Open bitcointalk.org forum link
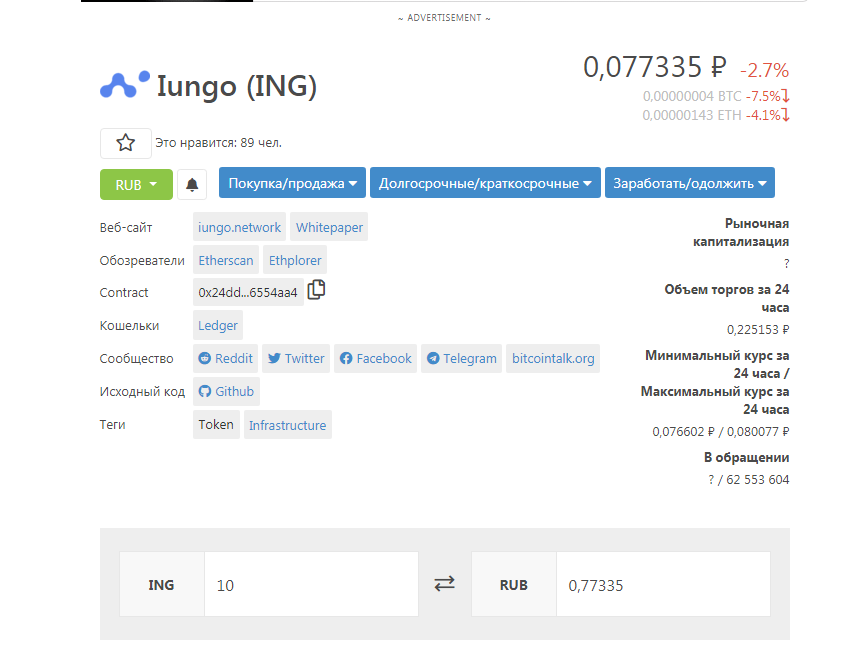 click(x=553, y=358)
